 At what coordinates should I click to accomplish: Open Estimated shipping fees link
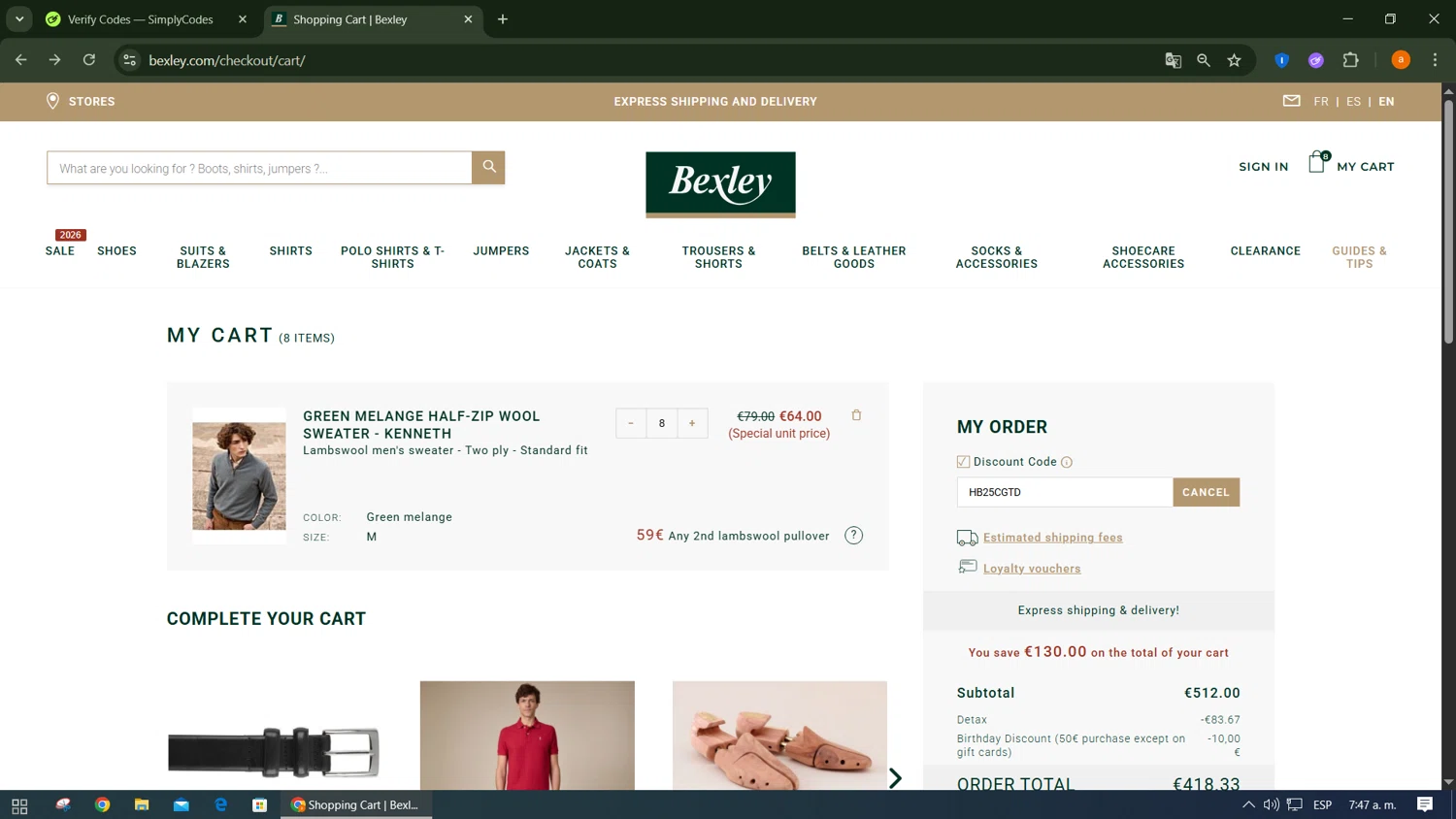click(1052, 538)
